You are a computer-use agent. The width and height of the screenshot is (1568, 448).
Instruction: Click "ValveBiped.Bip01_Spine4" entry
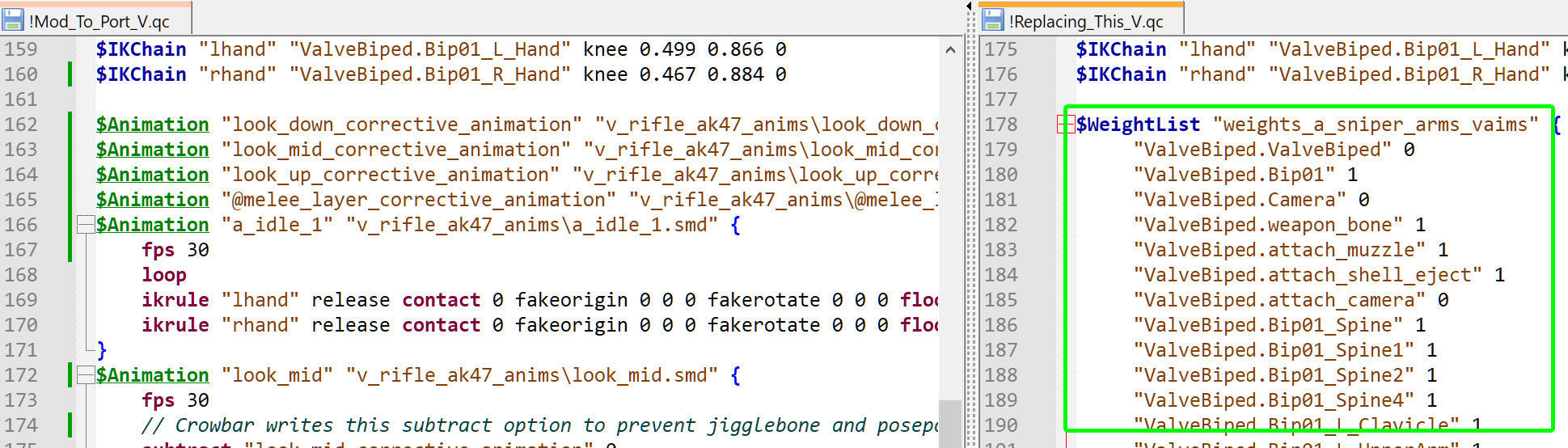coord(1274,400)
